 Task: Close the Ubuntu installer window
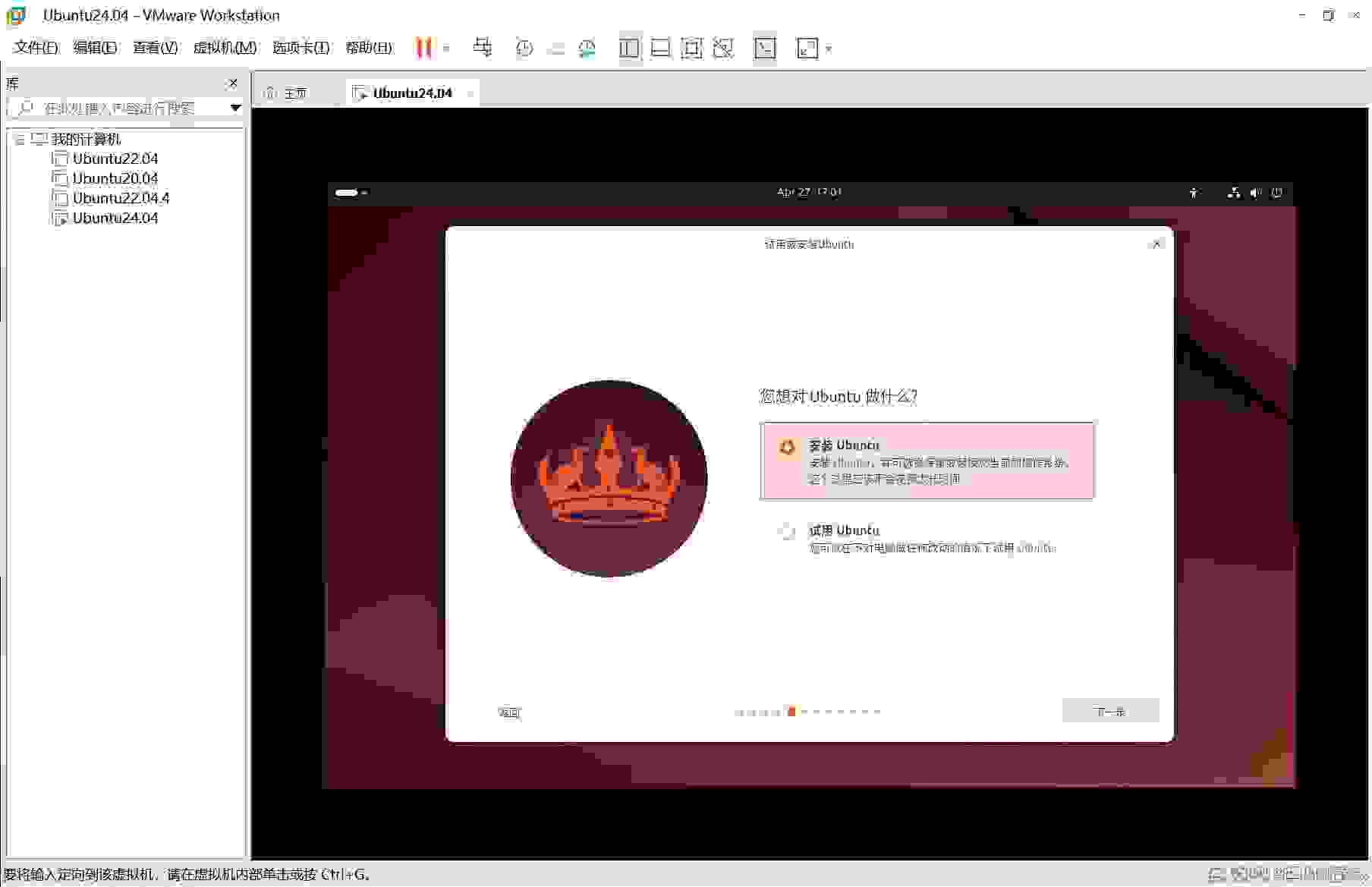[1156, 244]
